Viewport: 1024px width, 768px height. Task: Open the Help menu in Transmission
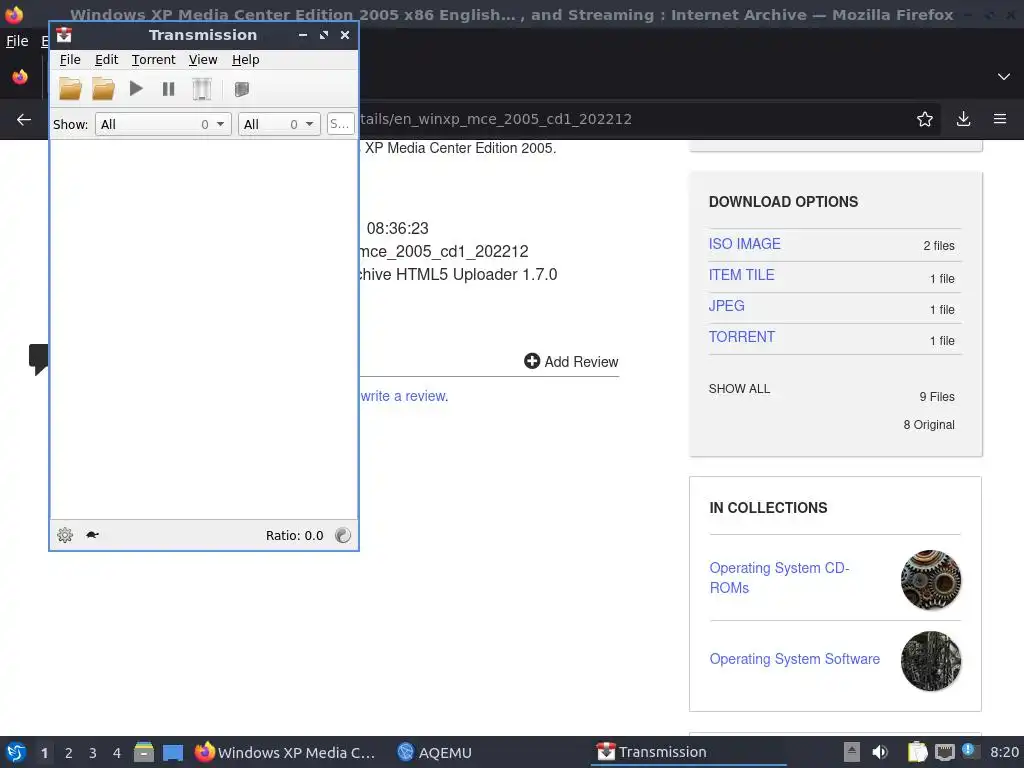pos(246,59)
